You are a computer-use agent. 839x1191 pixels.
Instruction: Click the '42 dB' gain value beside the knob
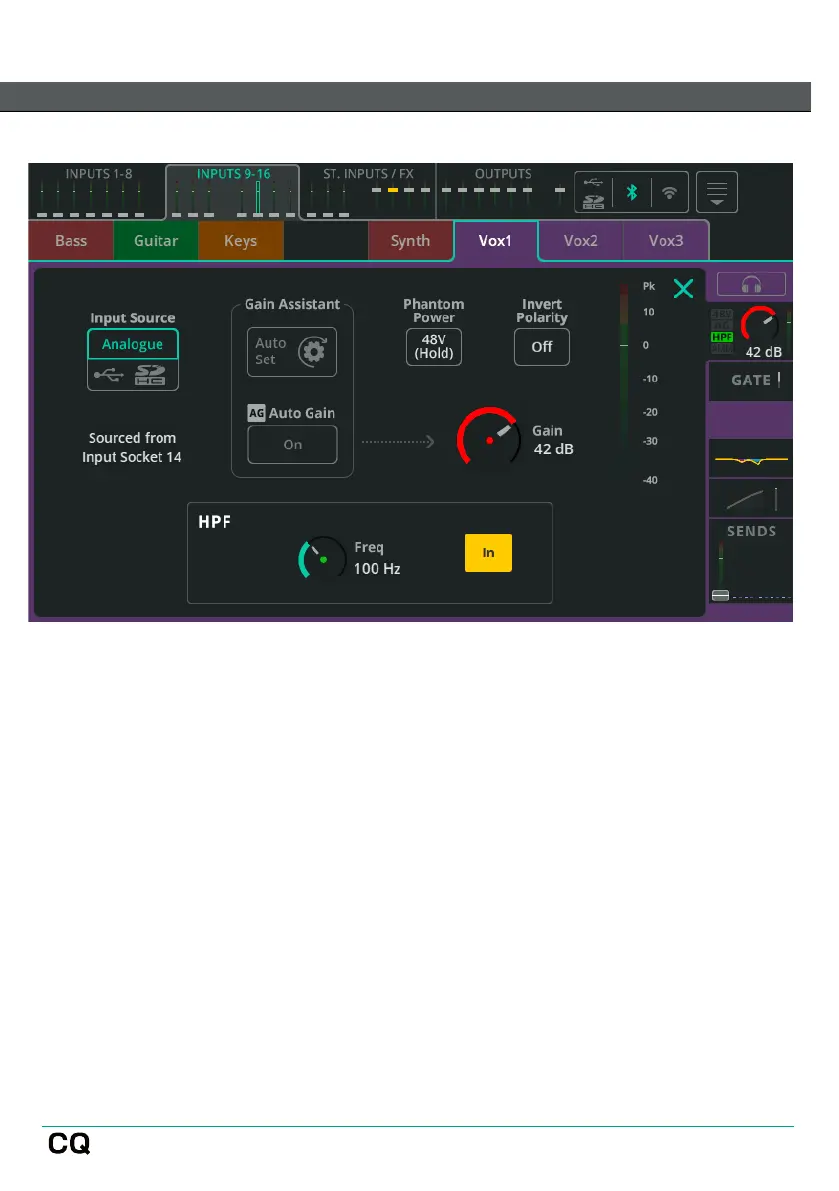pyautogui.click(x=554, y=449)
